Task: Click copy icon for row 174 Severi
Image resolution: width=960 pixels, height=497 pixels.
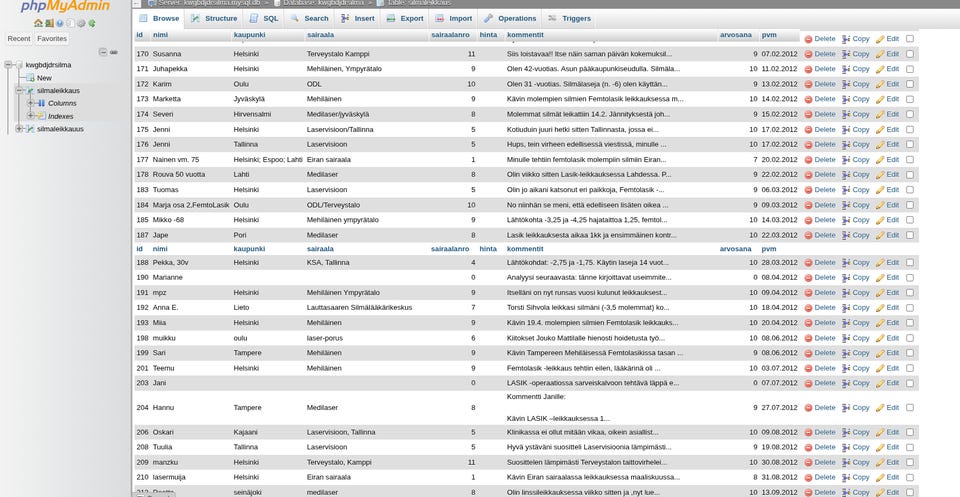Action: click(x=846, y=114)
